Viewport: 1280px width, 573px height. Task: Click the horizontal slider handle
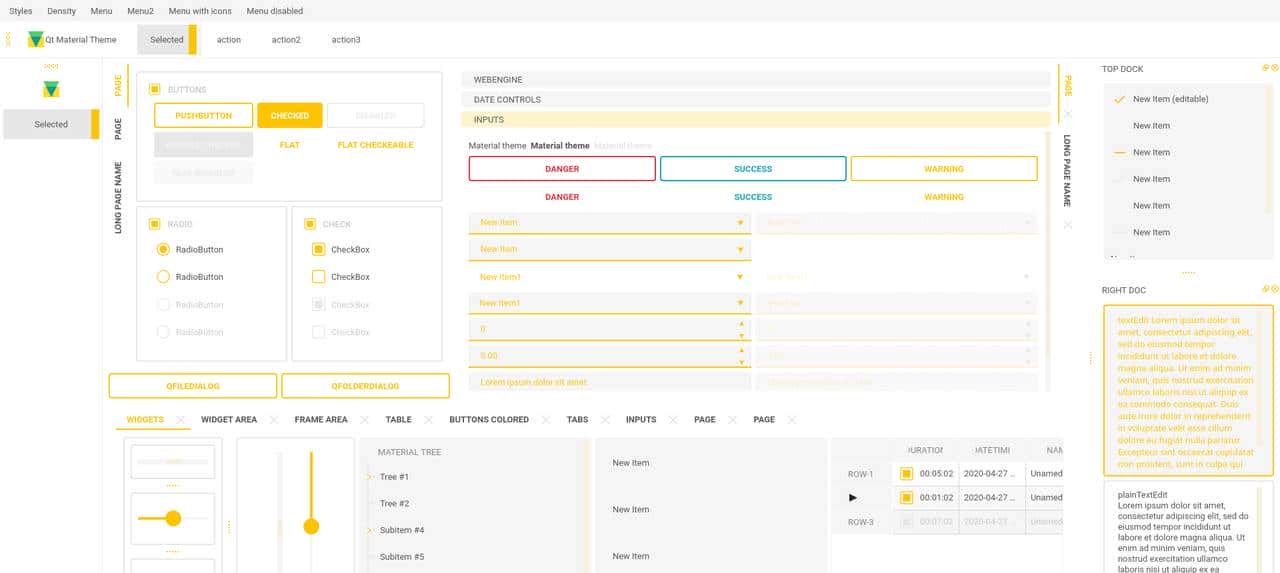[x=173, y=518]
